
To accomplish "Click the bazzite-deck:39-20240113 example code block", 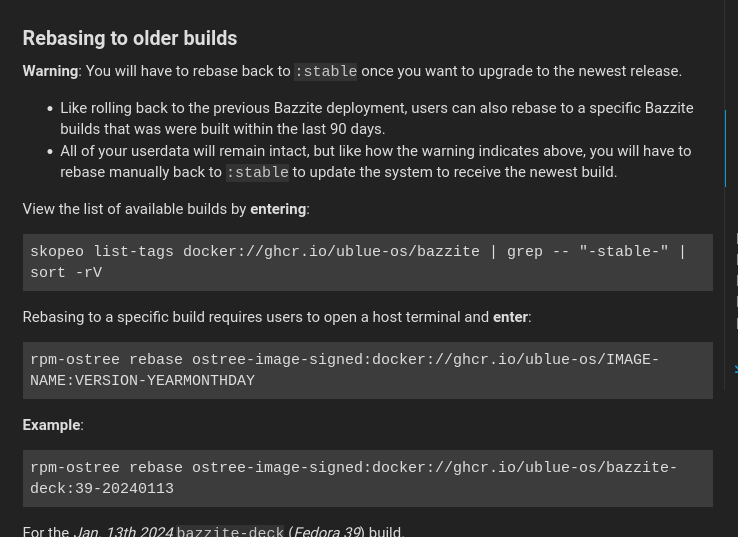I will (367, 478).
